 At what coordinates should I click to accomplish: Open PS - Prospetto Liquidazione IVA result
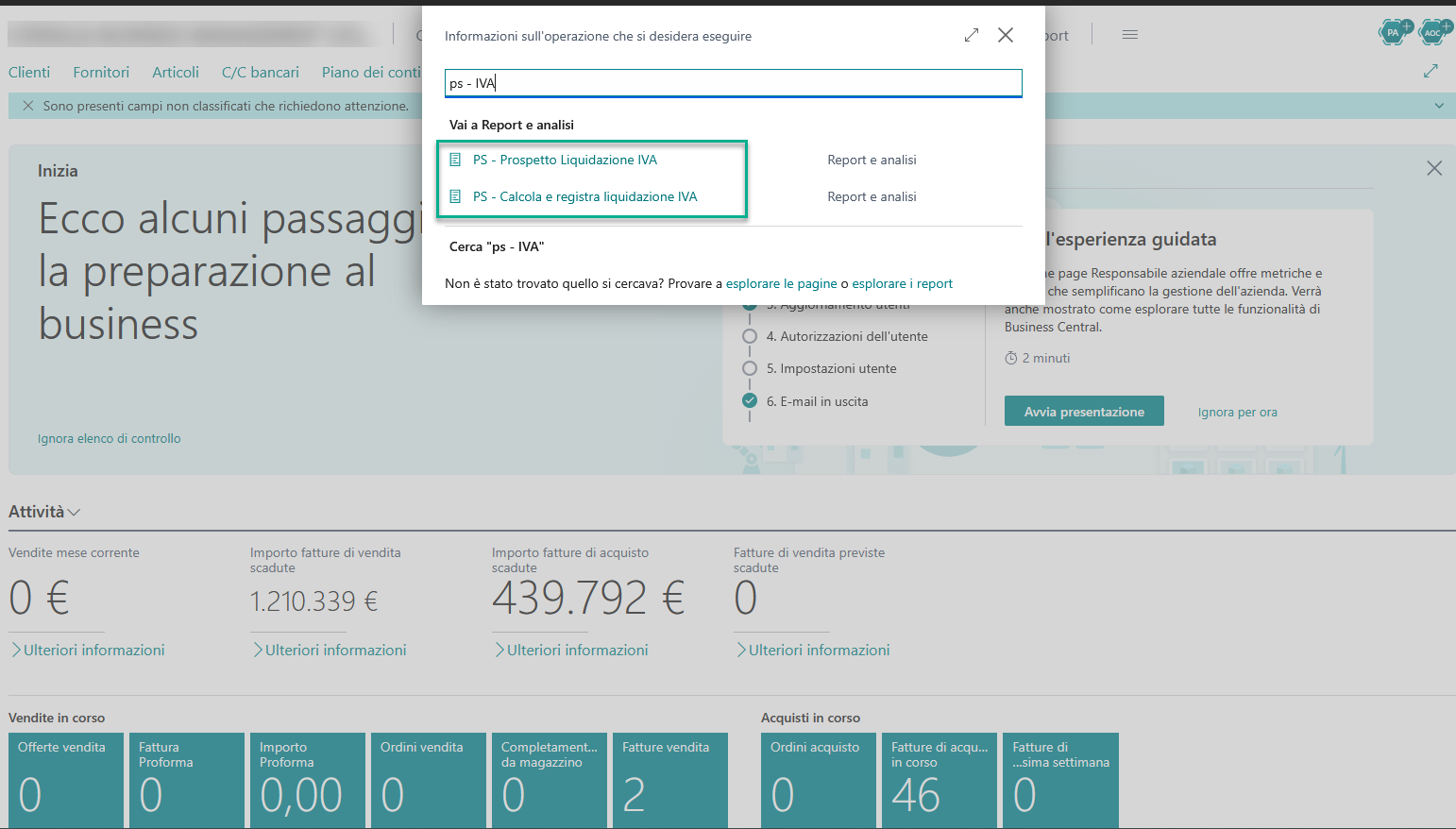pos(565,160)
